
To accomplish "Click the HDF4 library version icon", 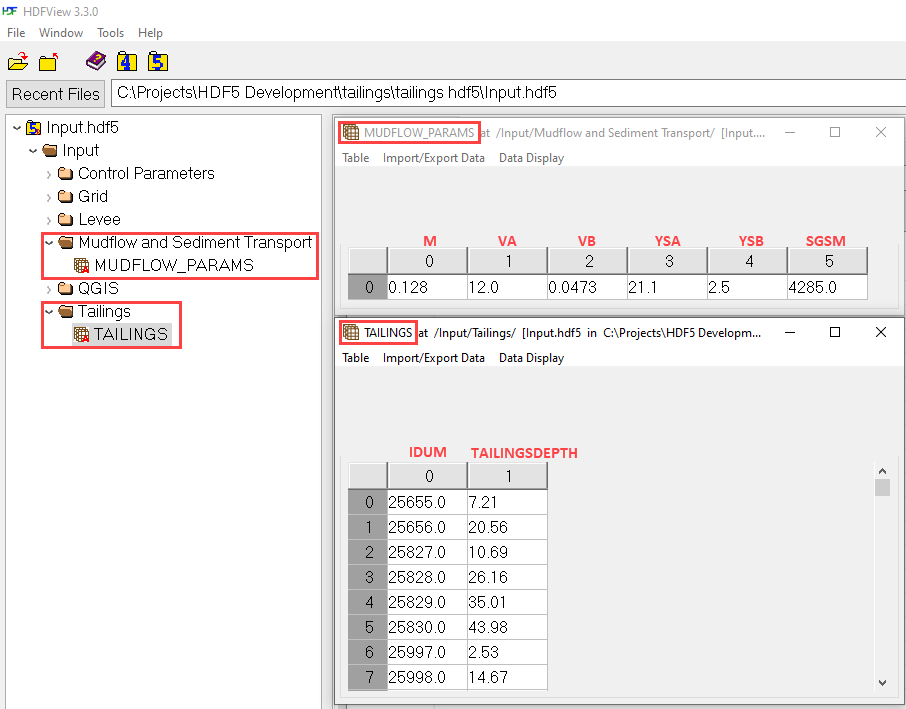I will (126, 62).
